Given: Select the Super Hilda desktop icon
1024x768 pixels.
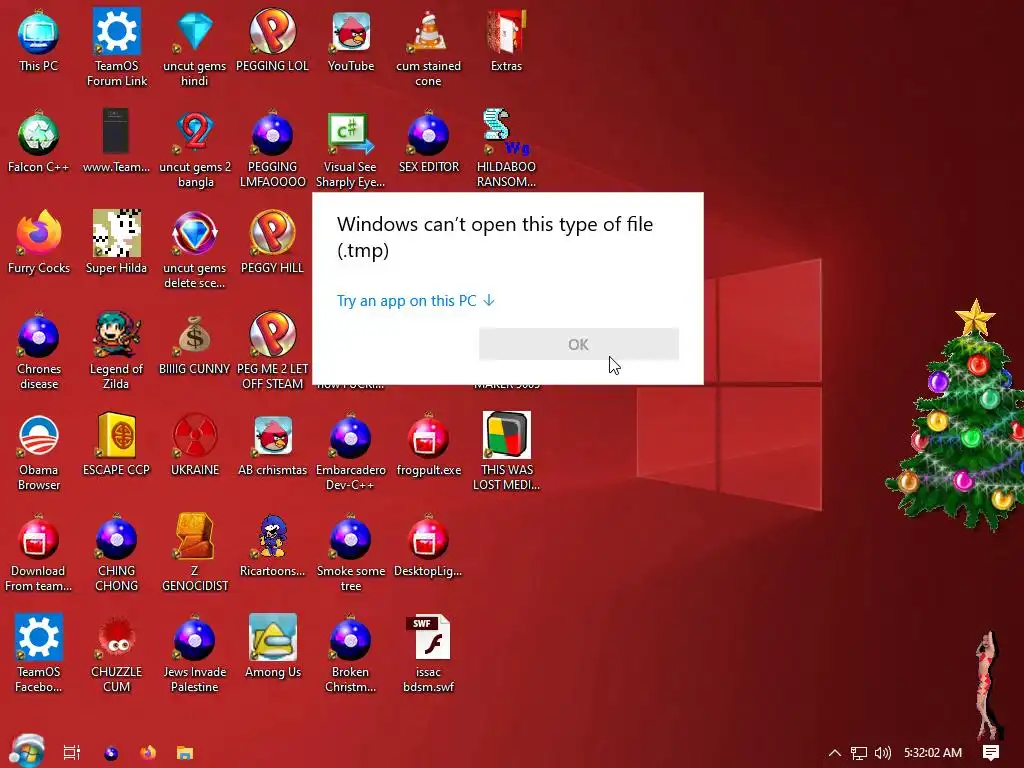Looking at the screenshot, I should 116,242.
